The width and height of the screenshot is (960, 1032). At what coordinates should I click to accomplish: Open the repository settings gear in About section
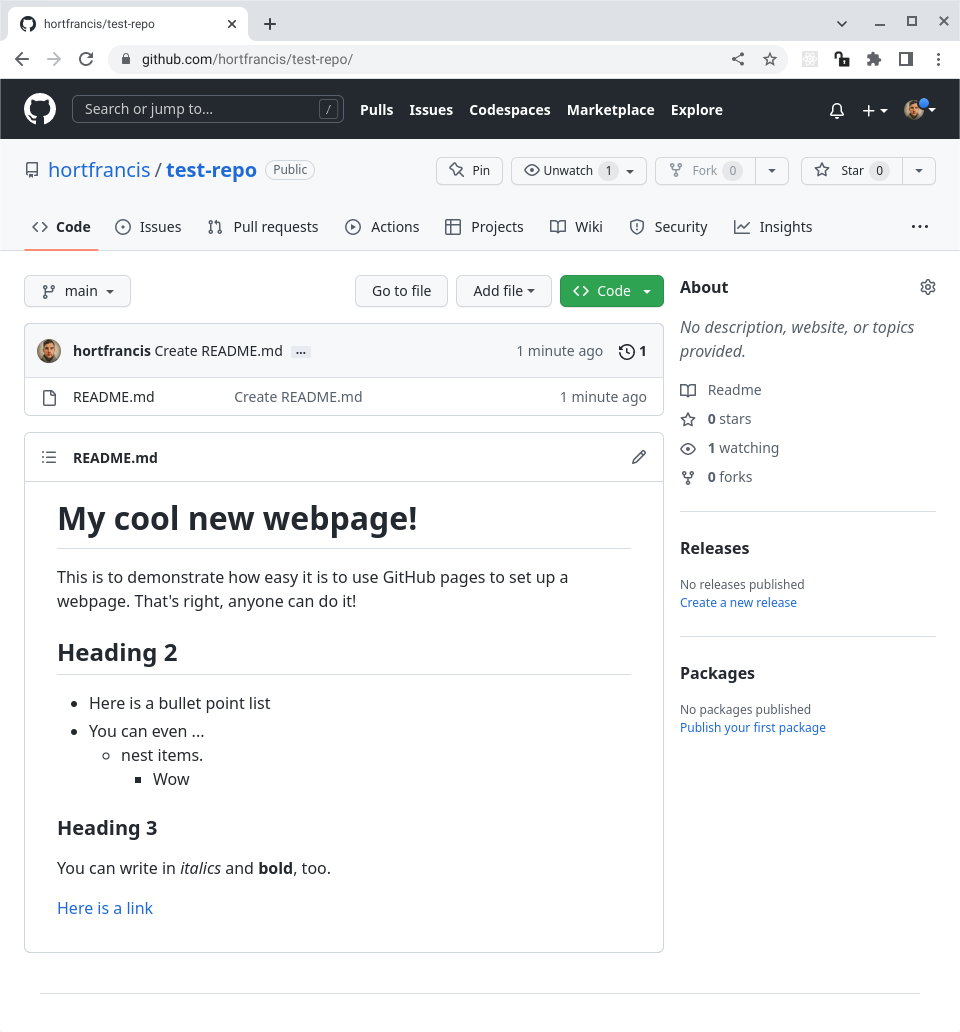point(928,287)
